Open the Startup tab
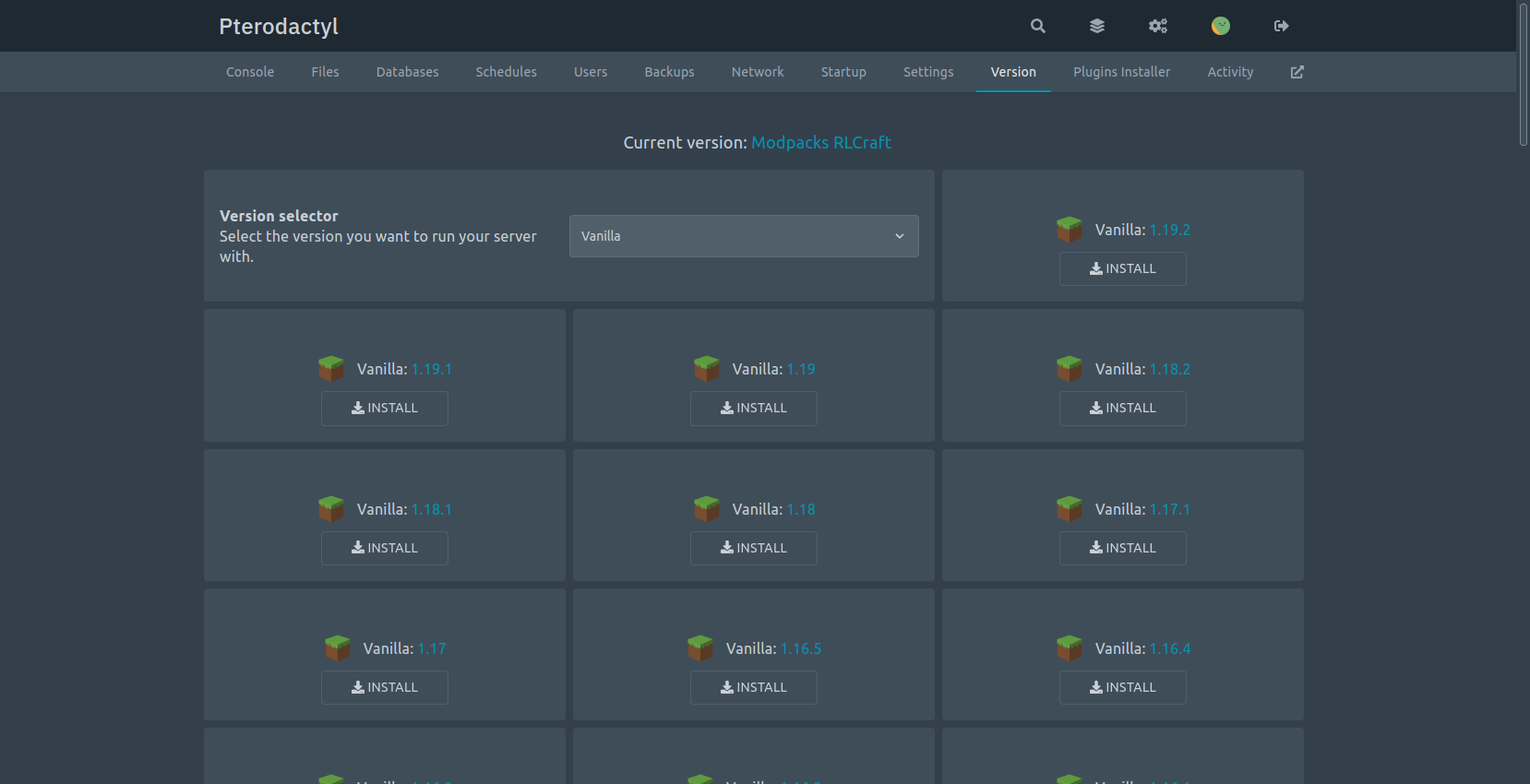The height and width of the screenshot is (784, 1530). tap(843, 72)
